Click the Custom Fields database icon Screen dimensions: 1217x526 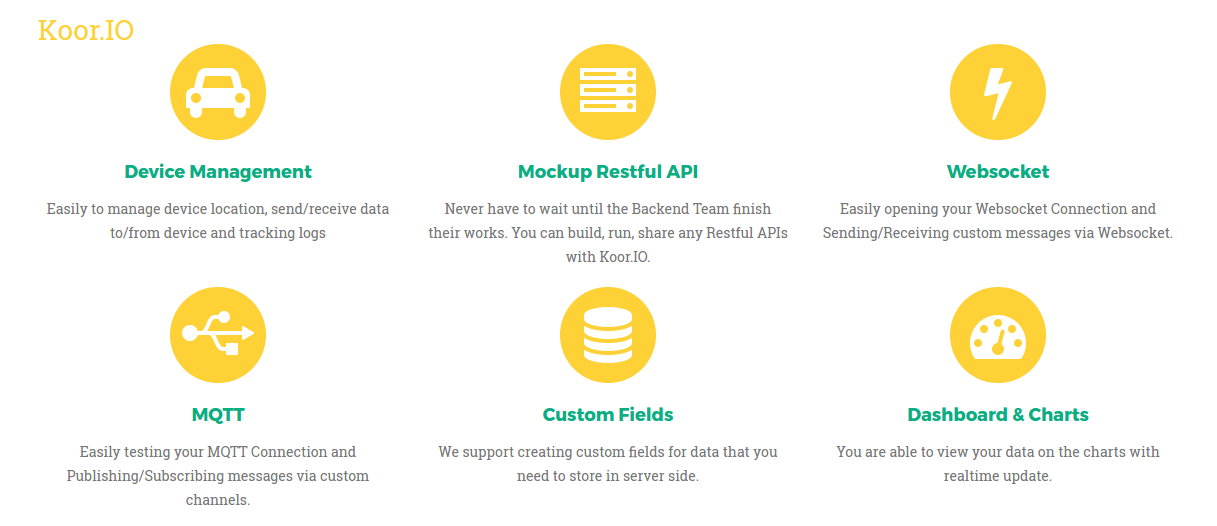[x=608, y=335]
